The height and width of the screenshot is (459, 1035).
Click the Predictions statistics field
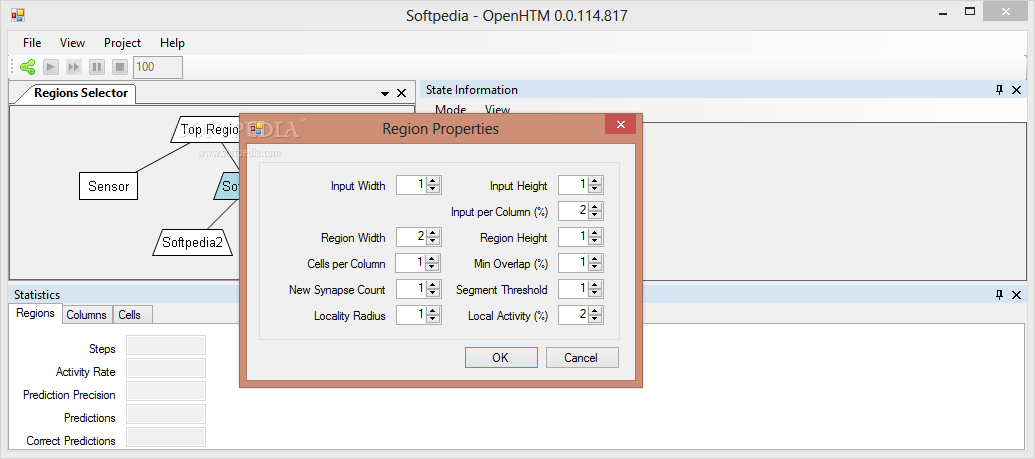[x=166, y=414]
